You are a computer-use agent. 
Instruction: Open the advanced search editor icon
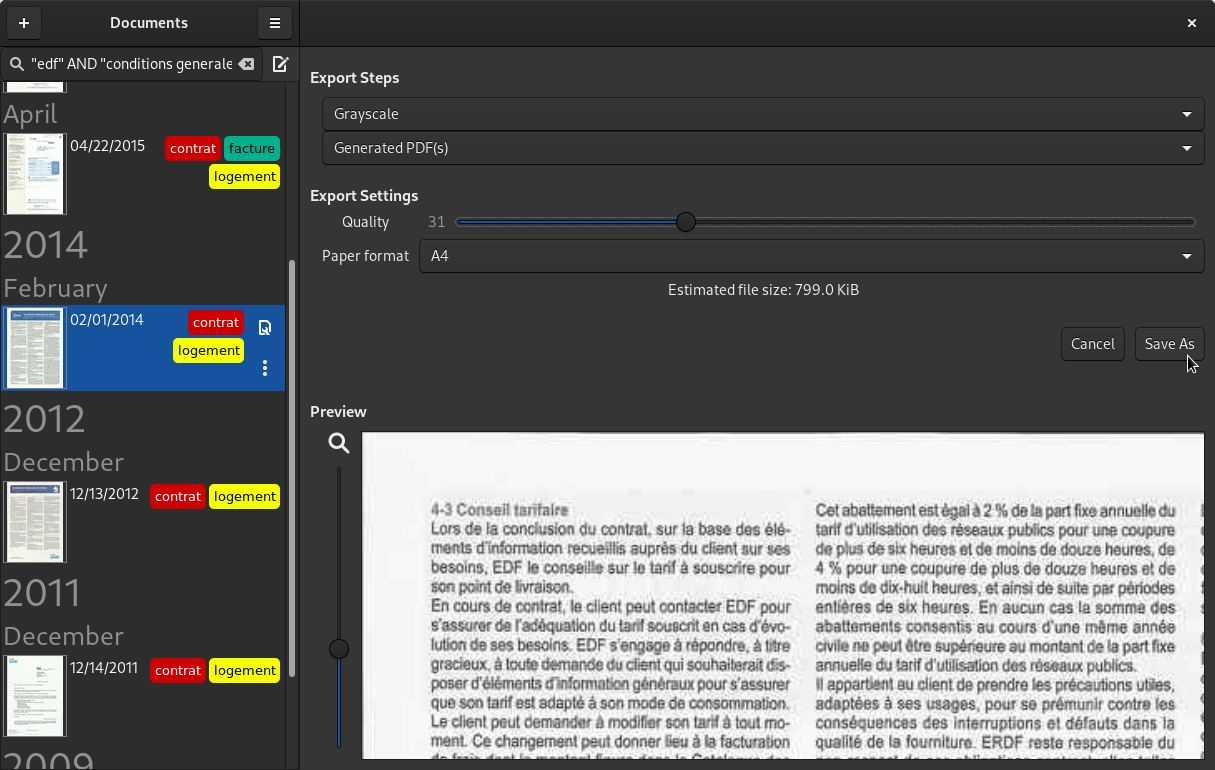[281, 64]
